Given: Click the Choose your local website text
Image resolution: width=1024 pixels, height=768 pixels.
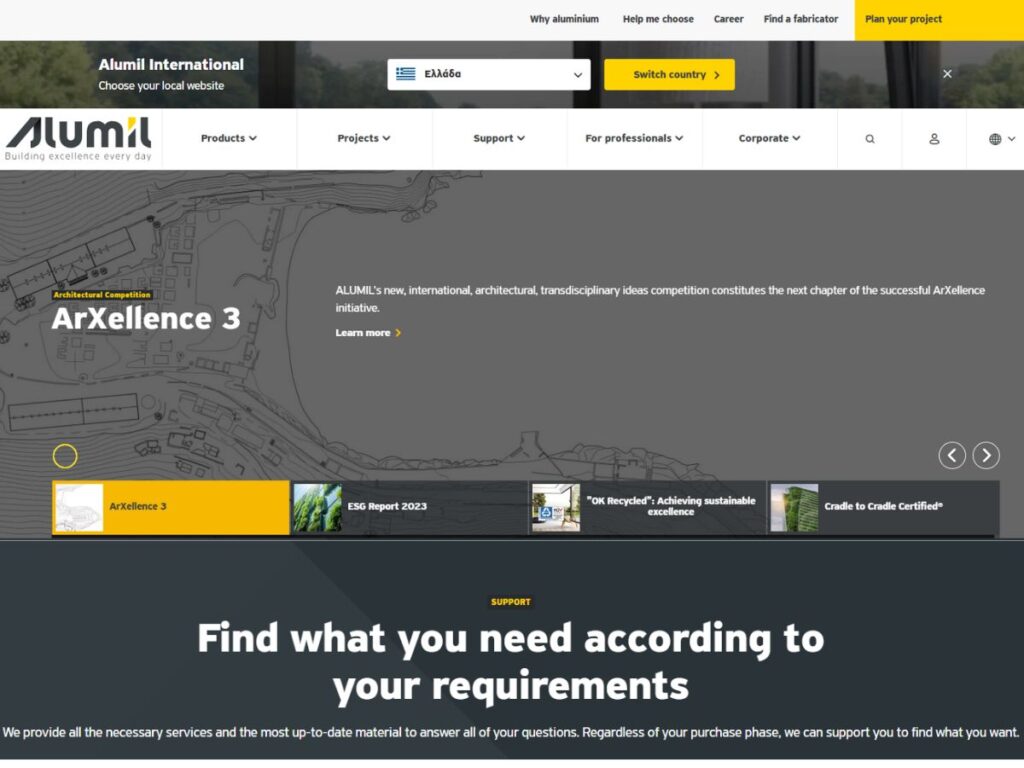Looking at the screenshot, I should pyautogui.click(x=161, y=86).
